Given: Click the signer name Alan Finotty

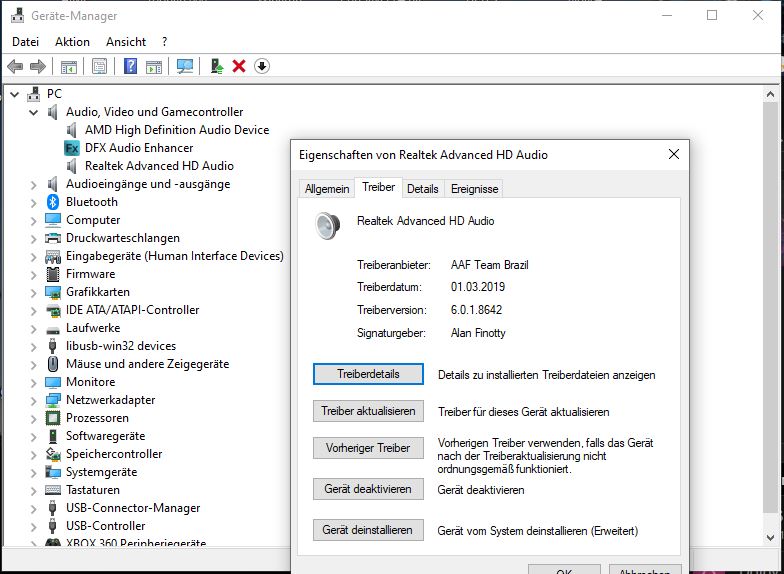Looking at the screenshot, I should click(x=478, y=333).
